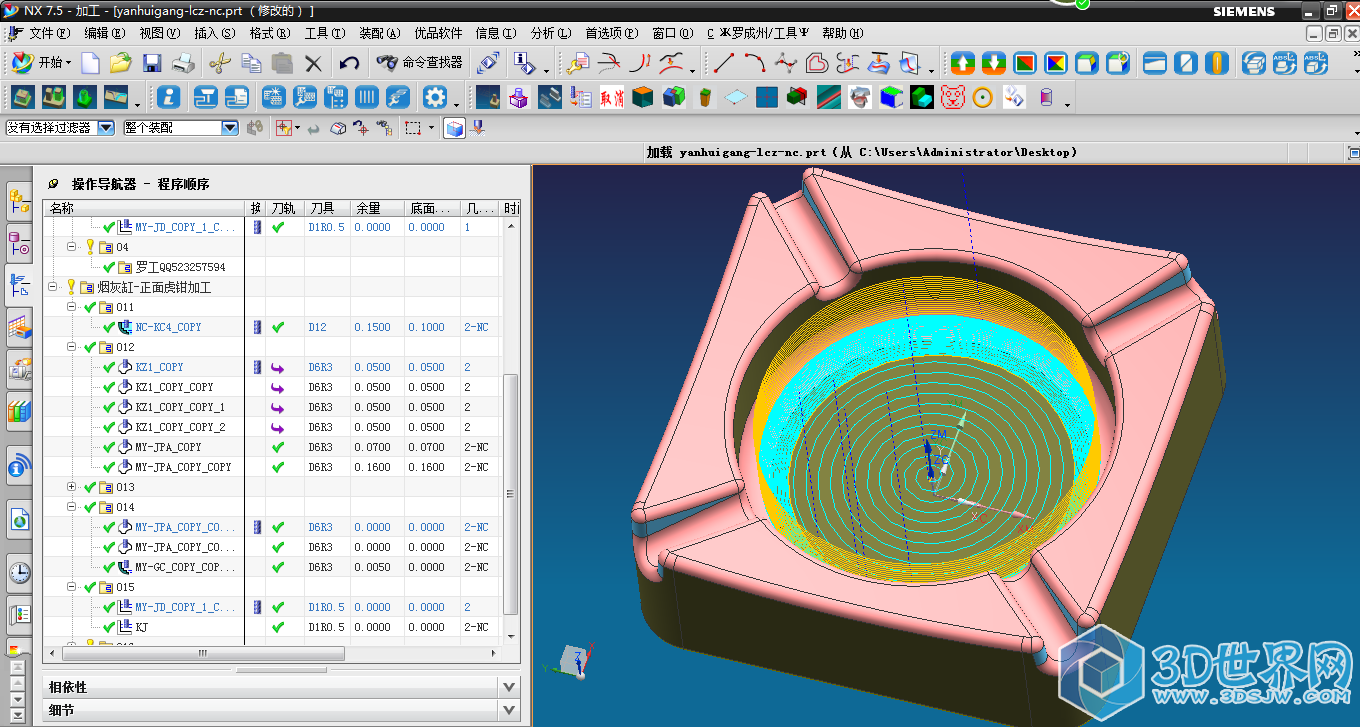
Task: Click the red tiger face toolbar icon
Action: click(x=953, y=97)
